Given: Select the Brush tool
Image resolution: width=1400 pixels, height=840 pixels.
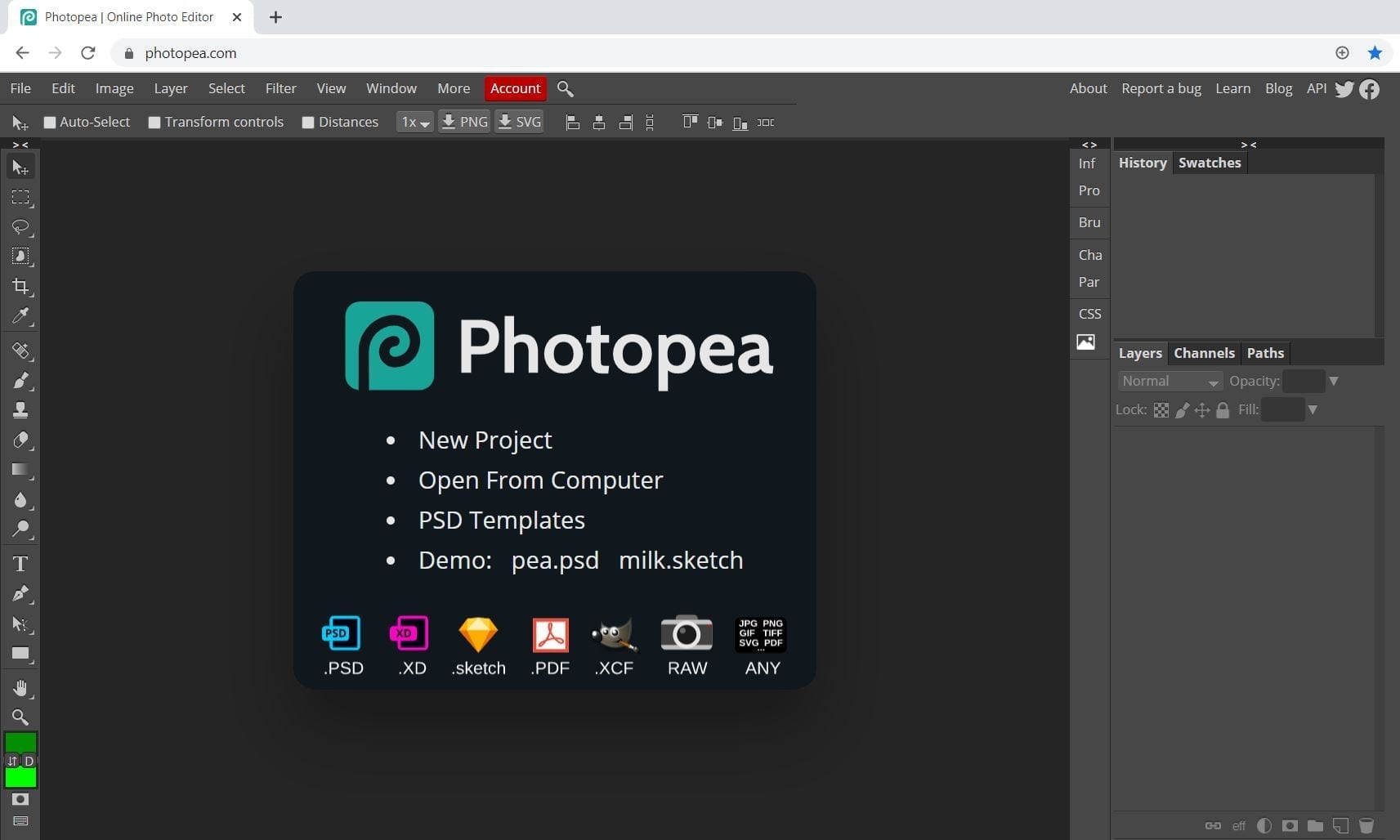Looking at the screenshot, I should pyautogui.click(x=20, y=380).
